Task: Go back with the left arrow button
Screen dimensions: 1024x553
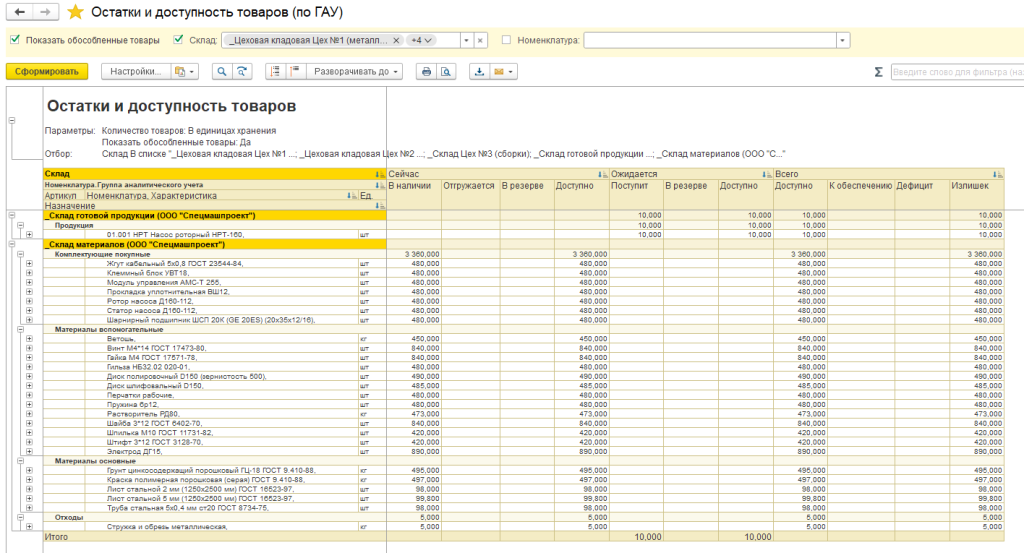Action: (x=20, y=12)
